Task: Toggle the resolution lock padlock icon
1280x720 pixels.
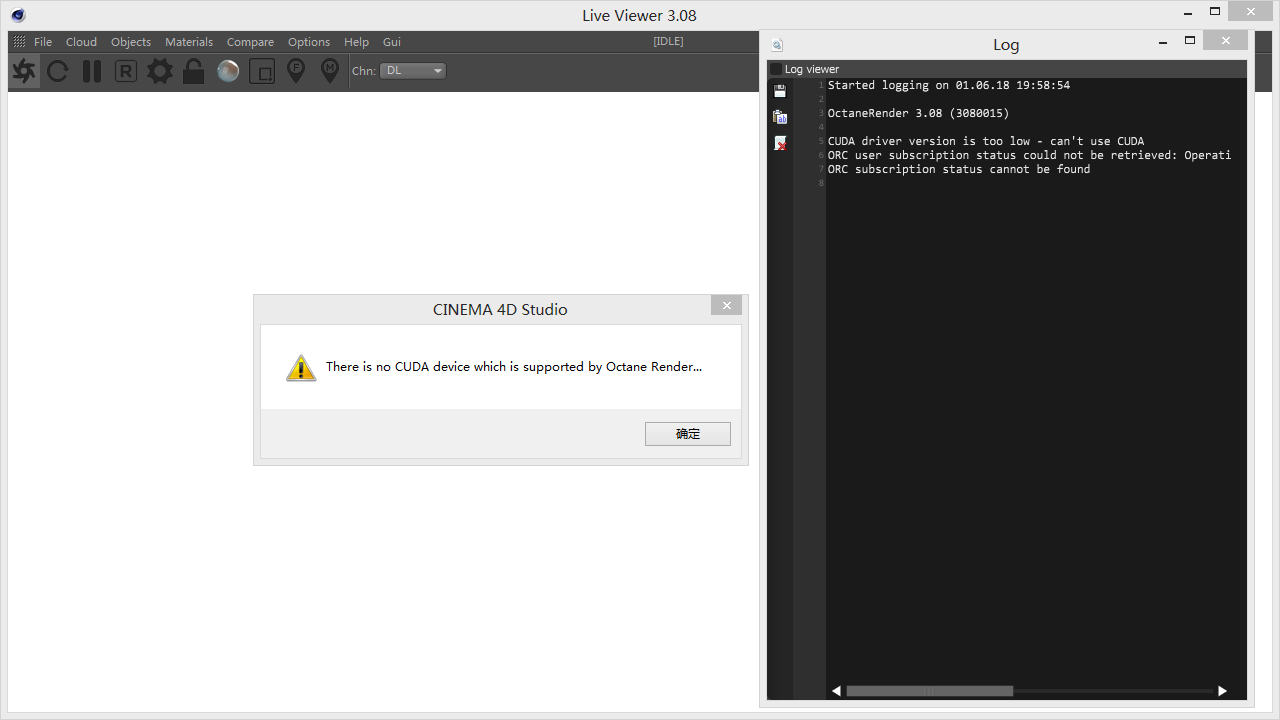Action: [194, 71]
